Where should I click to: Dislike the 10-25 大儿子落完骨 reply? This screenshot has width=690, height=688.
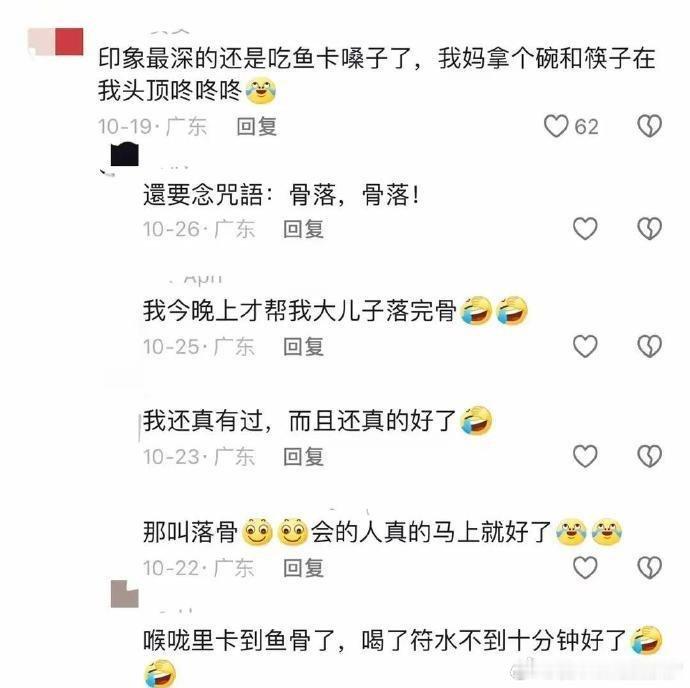(x=650, y=346)
